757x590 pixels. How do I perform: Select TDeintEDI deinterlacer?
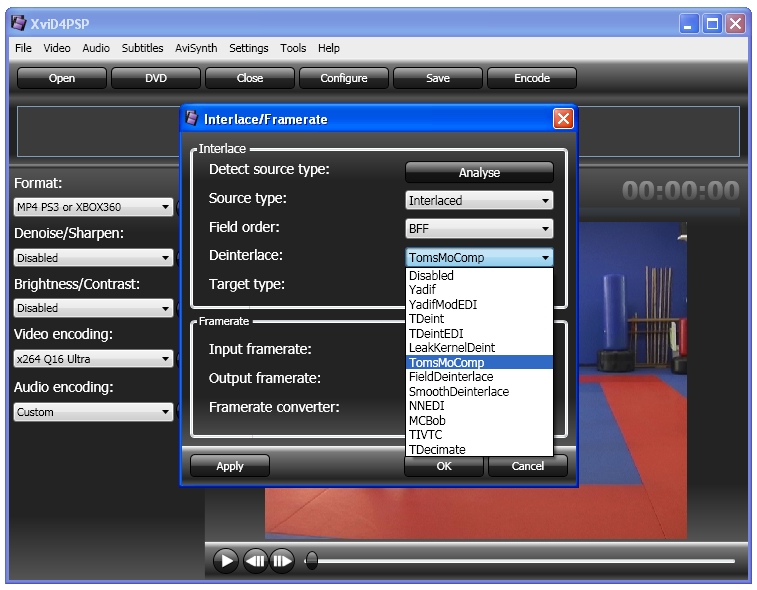click(x=479, y=334)
